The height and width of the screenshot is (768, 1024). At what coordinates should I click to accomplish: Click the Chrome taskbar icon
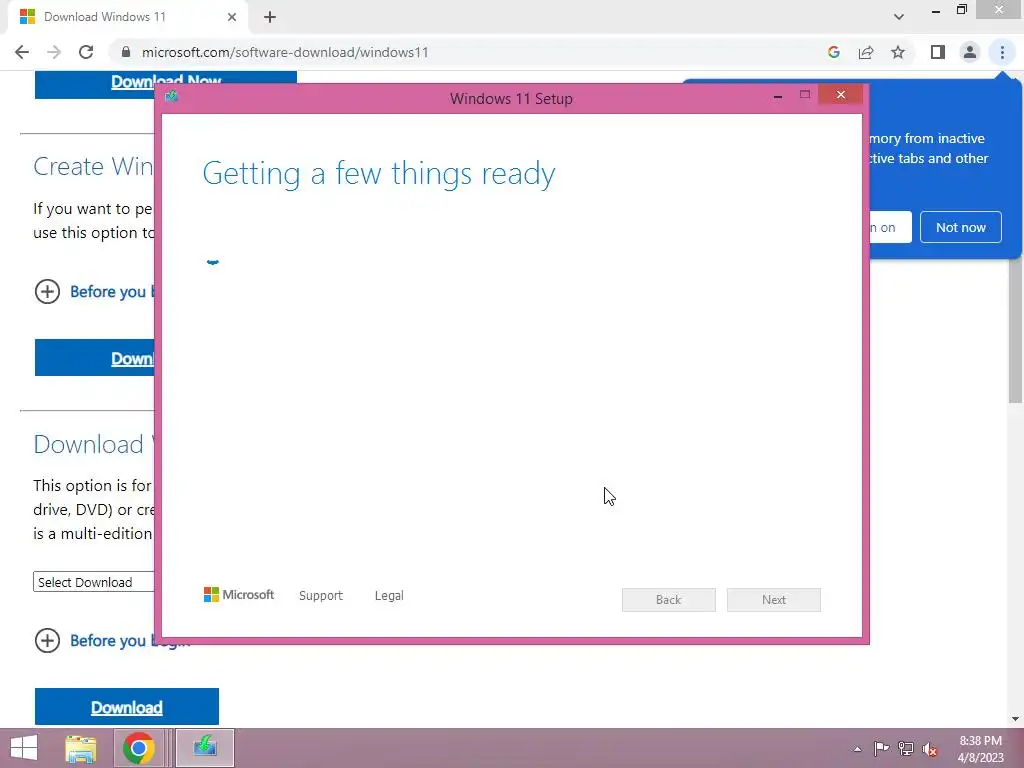pos(138,748)
